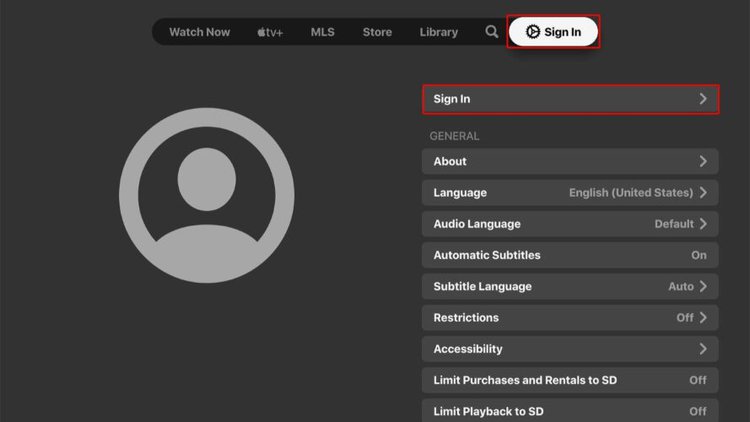750x422 pixels.
Task: Open the About settings row
Action: pos(570,161)
